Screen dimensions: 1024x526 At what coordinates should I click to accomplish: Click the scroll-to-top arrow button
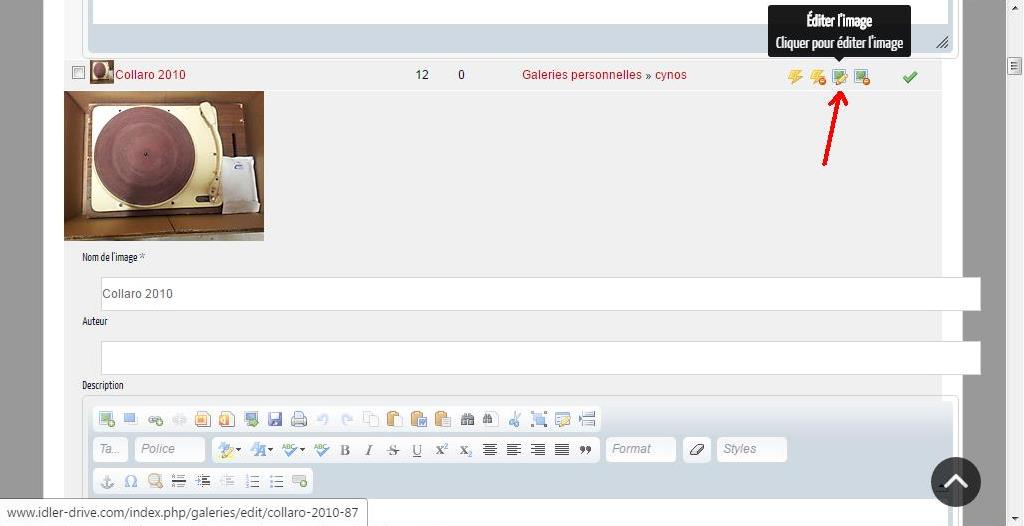tap(955, 482)
